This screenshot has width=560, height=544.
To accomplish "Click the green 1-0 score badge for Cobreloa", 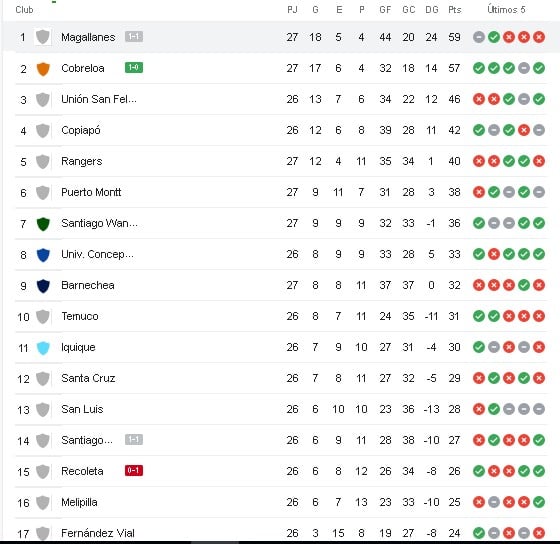I will point(134,68).
